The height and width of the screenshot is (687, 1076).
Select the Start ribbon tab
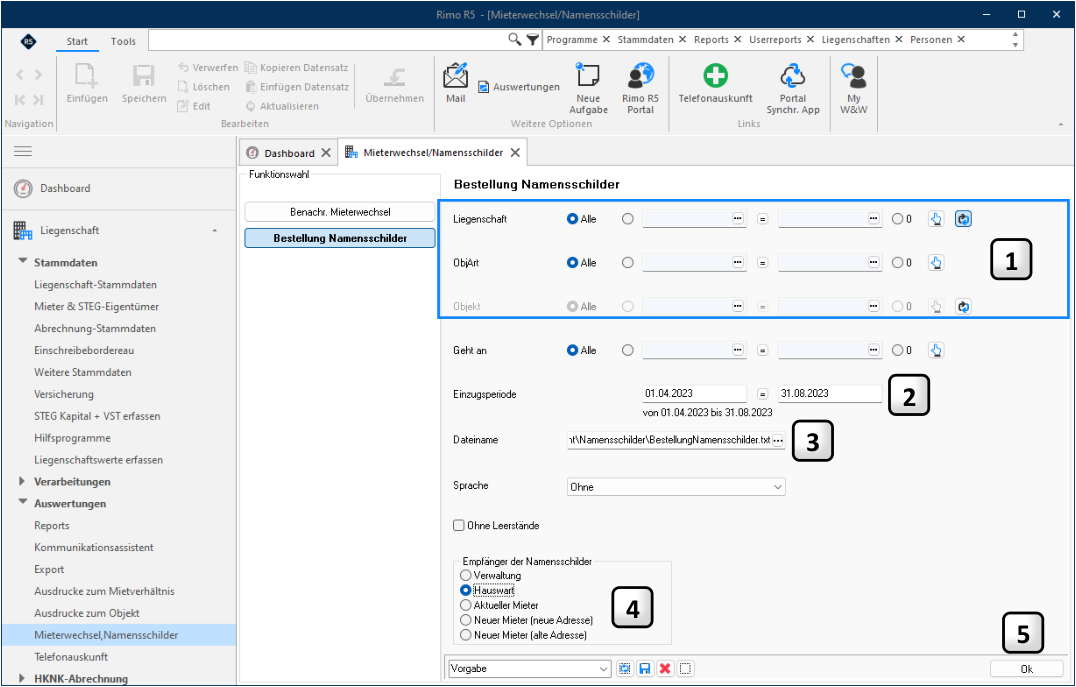tap(77, 41)
